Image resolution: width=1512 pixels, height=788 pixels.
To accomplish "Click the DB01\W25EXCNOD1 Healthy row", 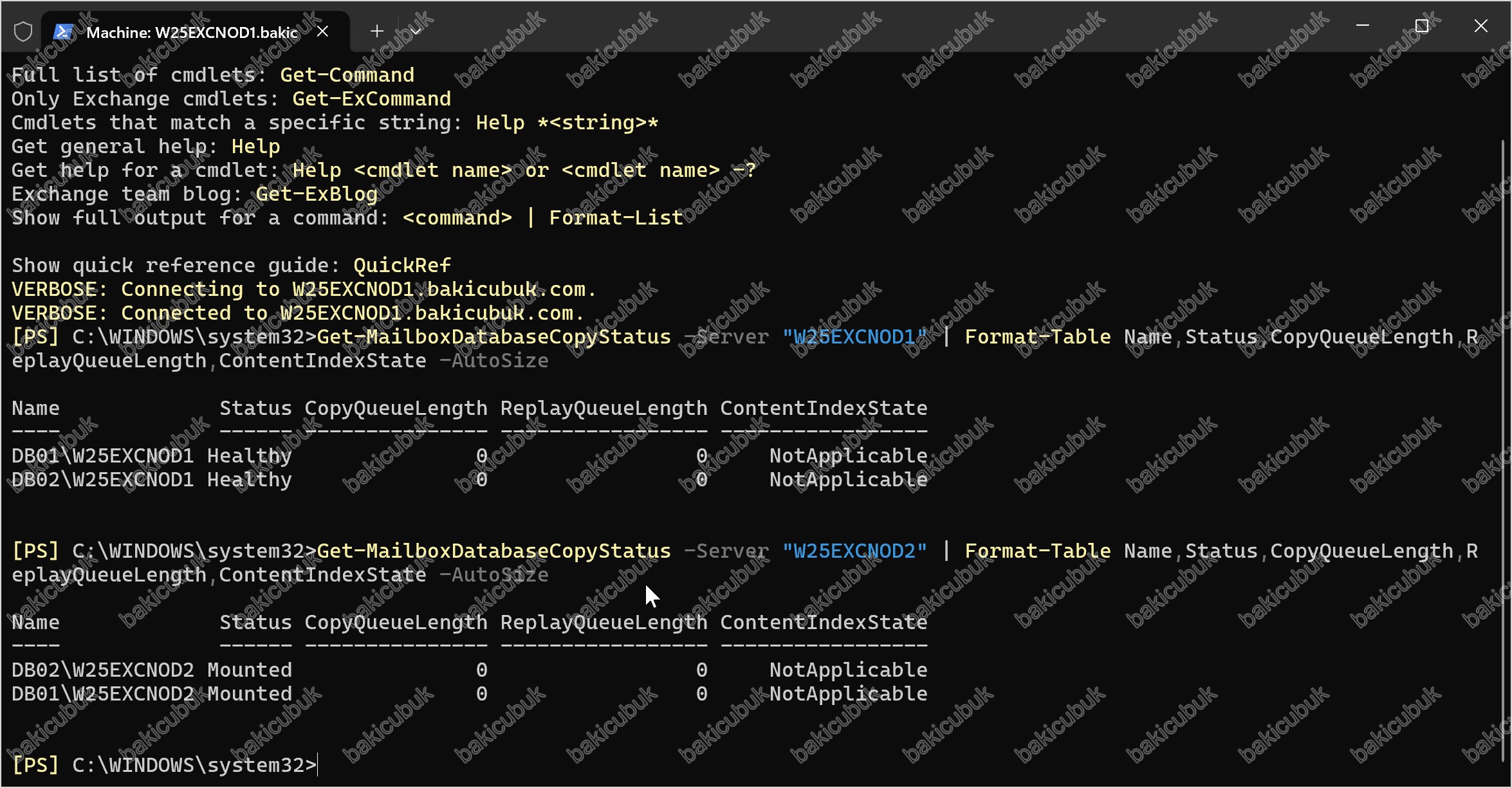I will pos(470,455).
